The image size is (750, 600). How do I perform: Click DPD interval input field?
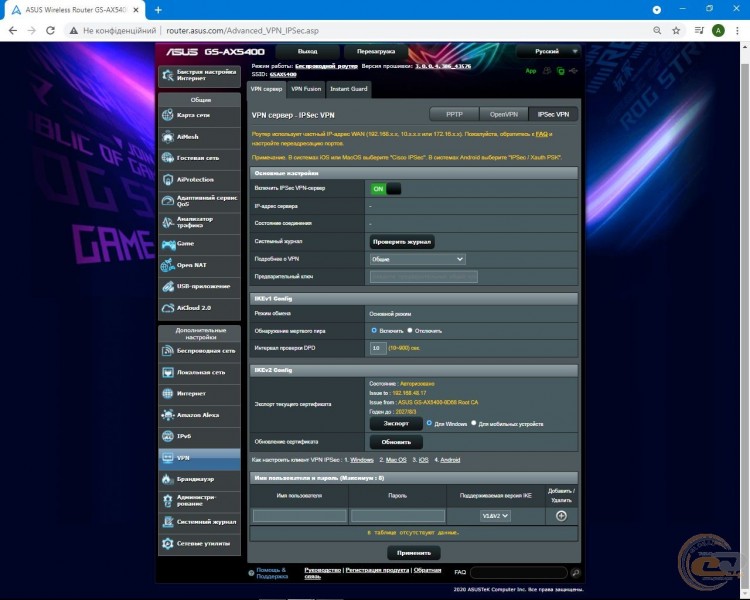(378, 348)
